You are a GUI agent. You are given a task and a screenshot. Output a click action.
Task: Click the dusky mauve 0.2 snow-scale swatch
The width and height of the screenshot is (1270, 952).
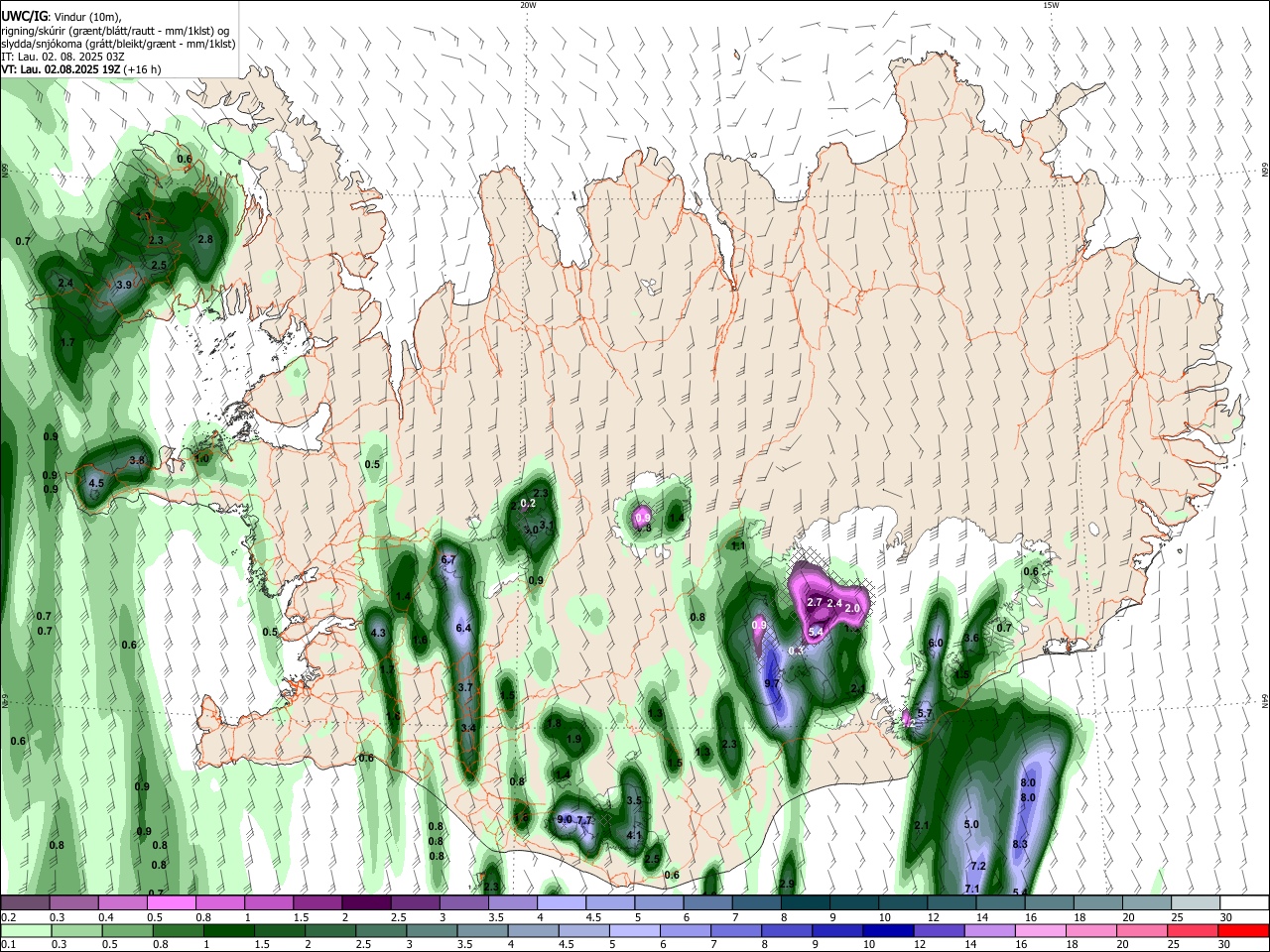point(24,902)
